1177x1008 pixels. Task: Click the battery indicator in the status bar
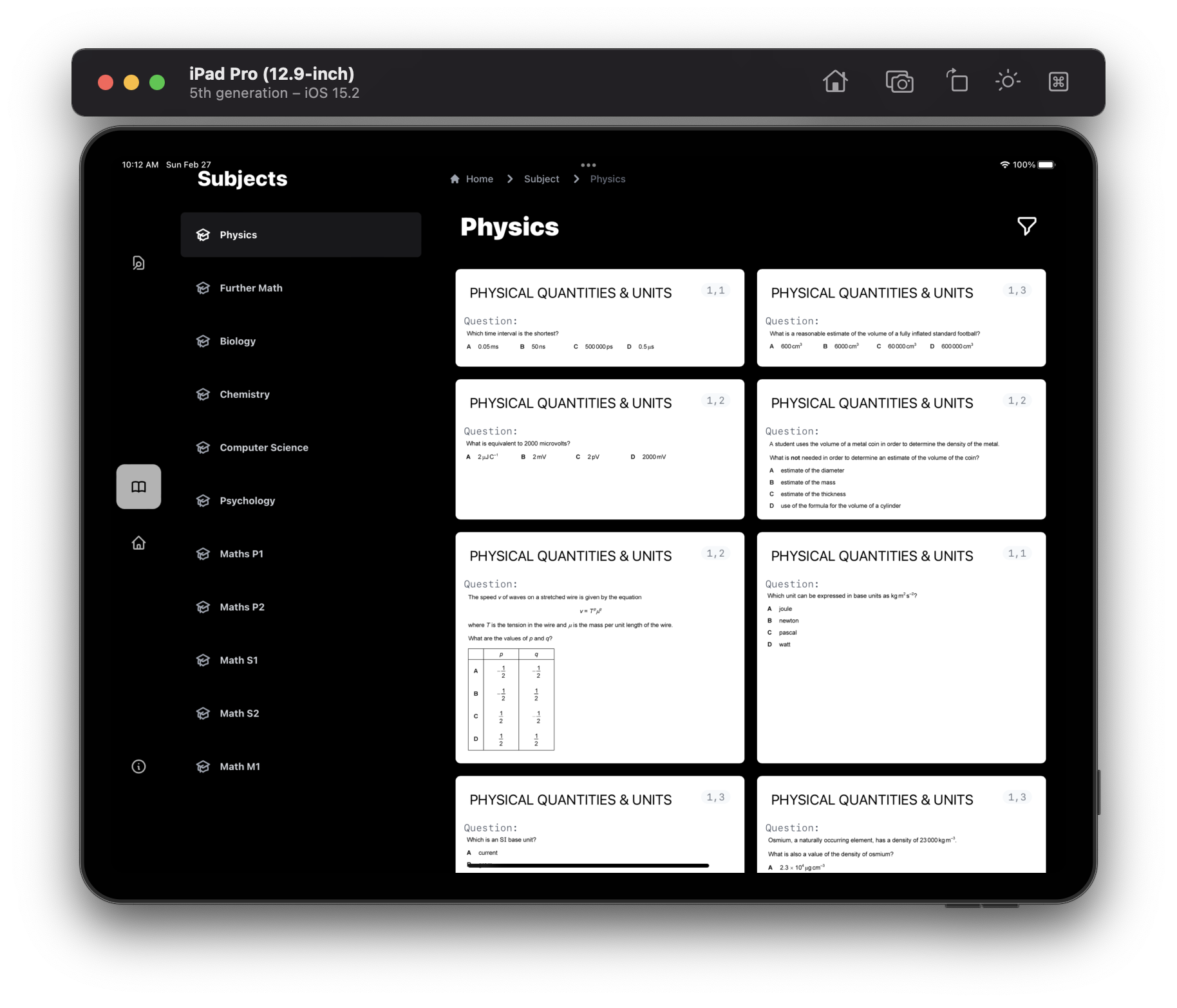[x=1046, y=165]
